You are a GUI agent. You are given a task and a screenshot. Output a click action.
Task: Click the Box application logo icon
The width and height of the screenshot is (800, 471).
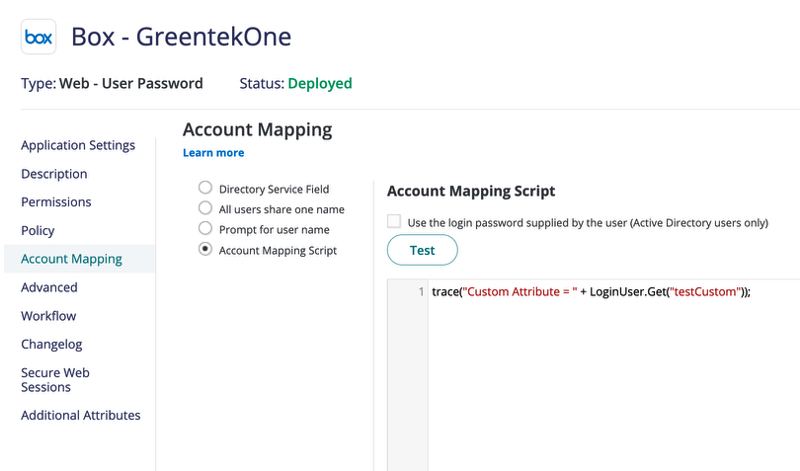click(x=38, y=37)
